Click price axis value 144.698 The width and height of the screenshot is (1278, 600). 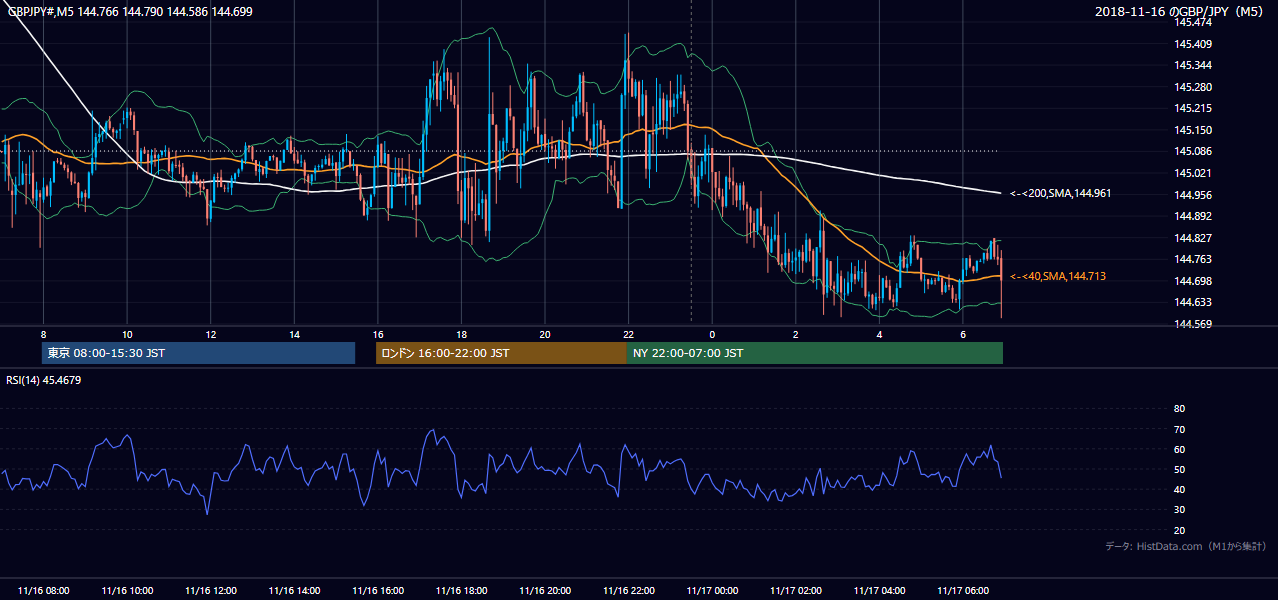(x=1193, y=281)
